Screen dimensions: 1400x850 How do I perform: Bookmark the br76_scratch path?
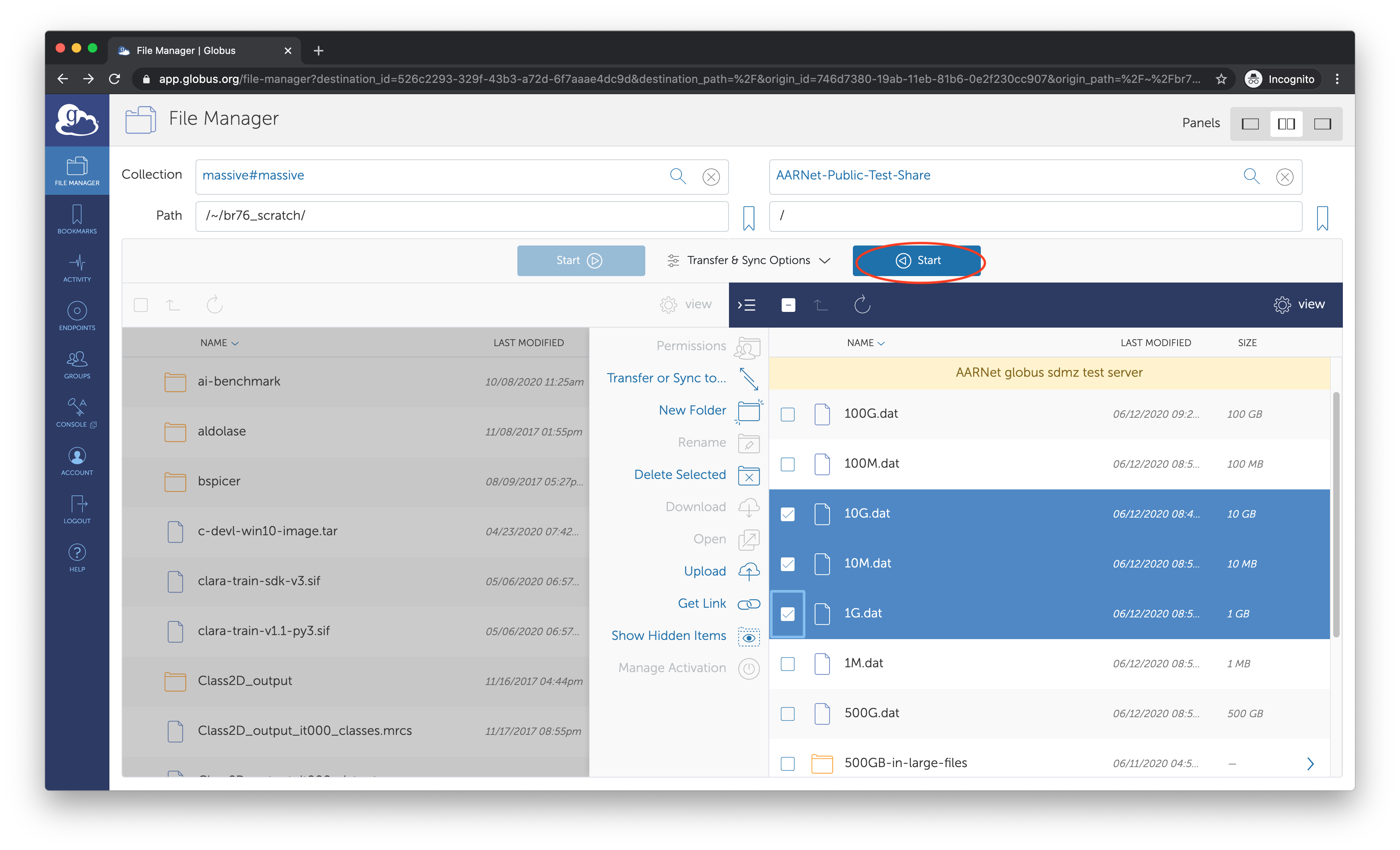click(748, 218)
